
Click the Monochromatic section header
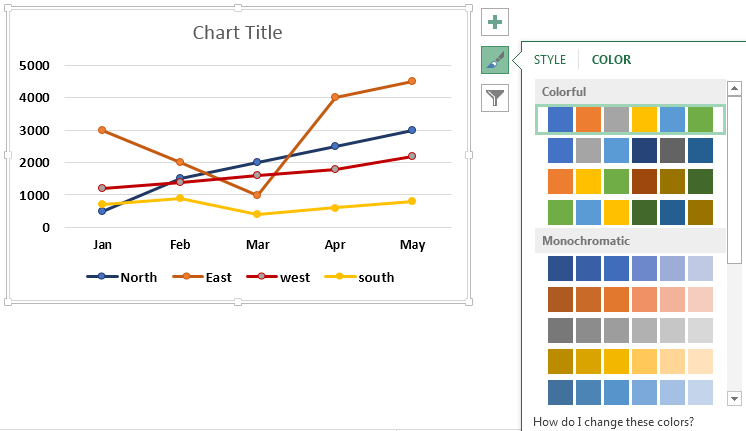click(x=630, y=241)
